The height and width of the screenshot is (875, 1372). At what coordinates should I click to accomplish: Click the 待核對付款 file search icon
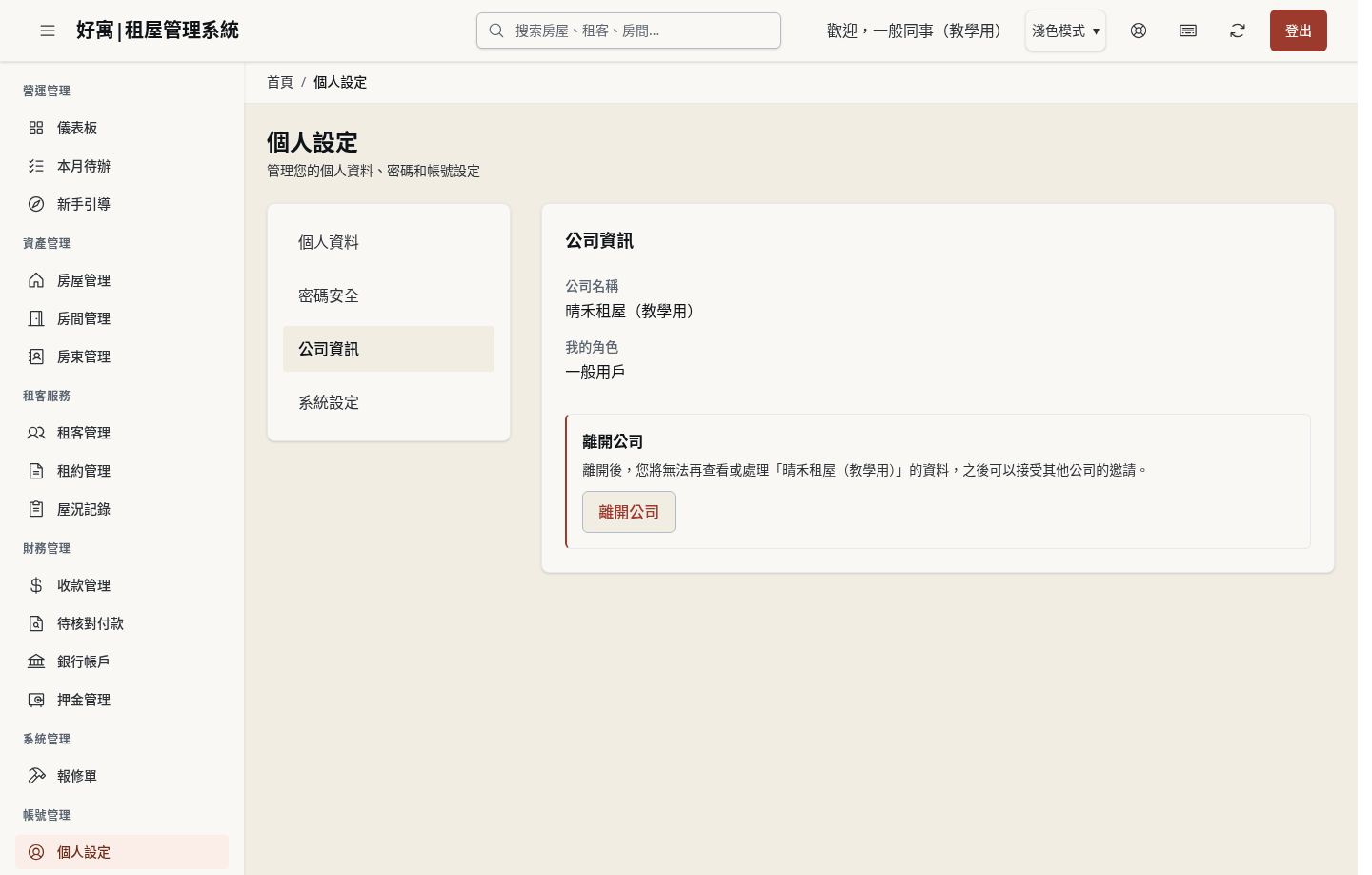coord(36,623)
